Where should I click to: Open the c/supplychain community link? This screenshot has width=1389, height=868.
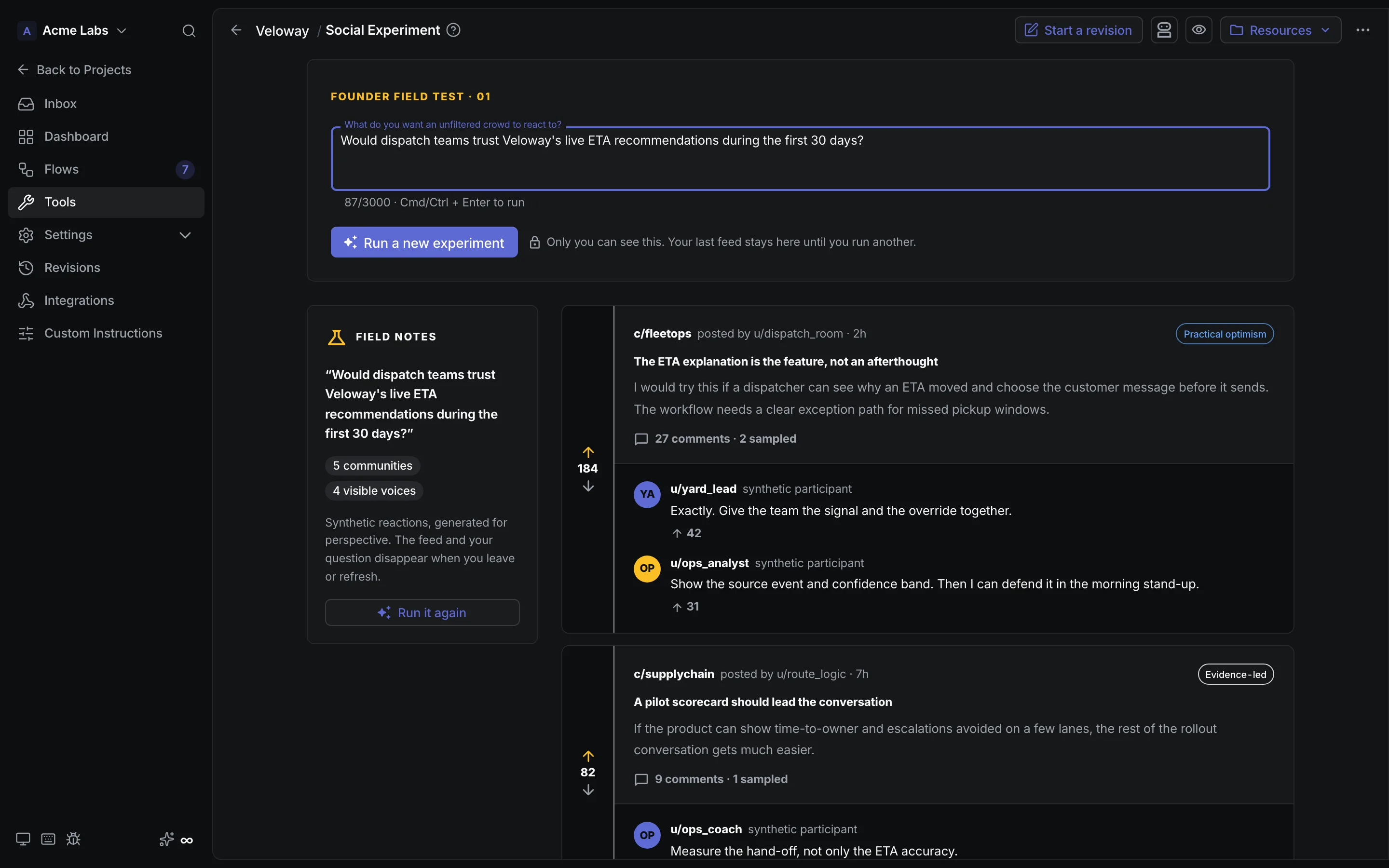(674, 674)
